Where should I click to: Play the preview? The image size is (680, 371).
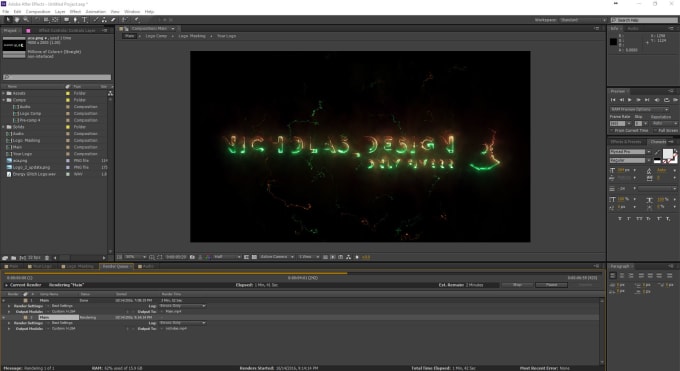click(x=630, y=100)
